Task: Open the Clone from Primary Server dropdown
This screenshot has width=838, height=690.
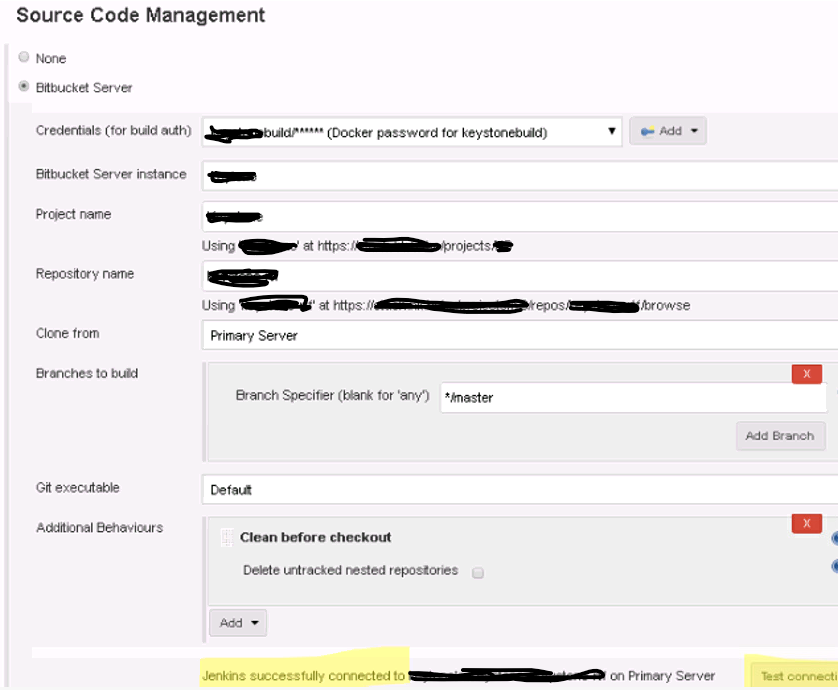Action: [x=518, y=335]
